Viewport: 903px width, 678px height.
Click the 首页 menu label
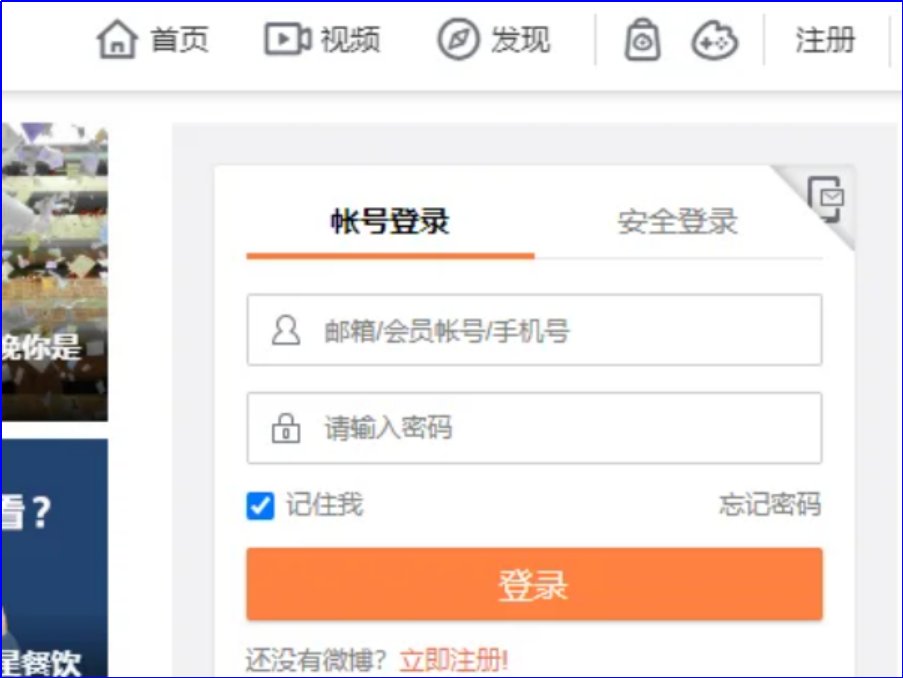coord(178,40)
